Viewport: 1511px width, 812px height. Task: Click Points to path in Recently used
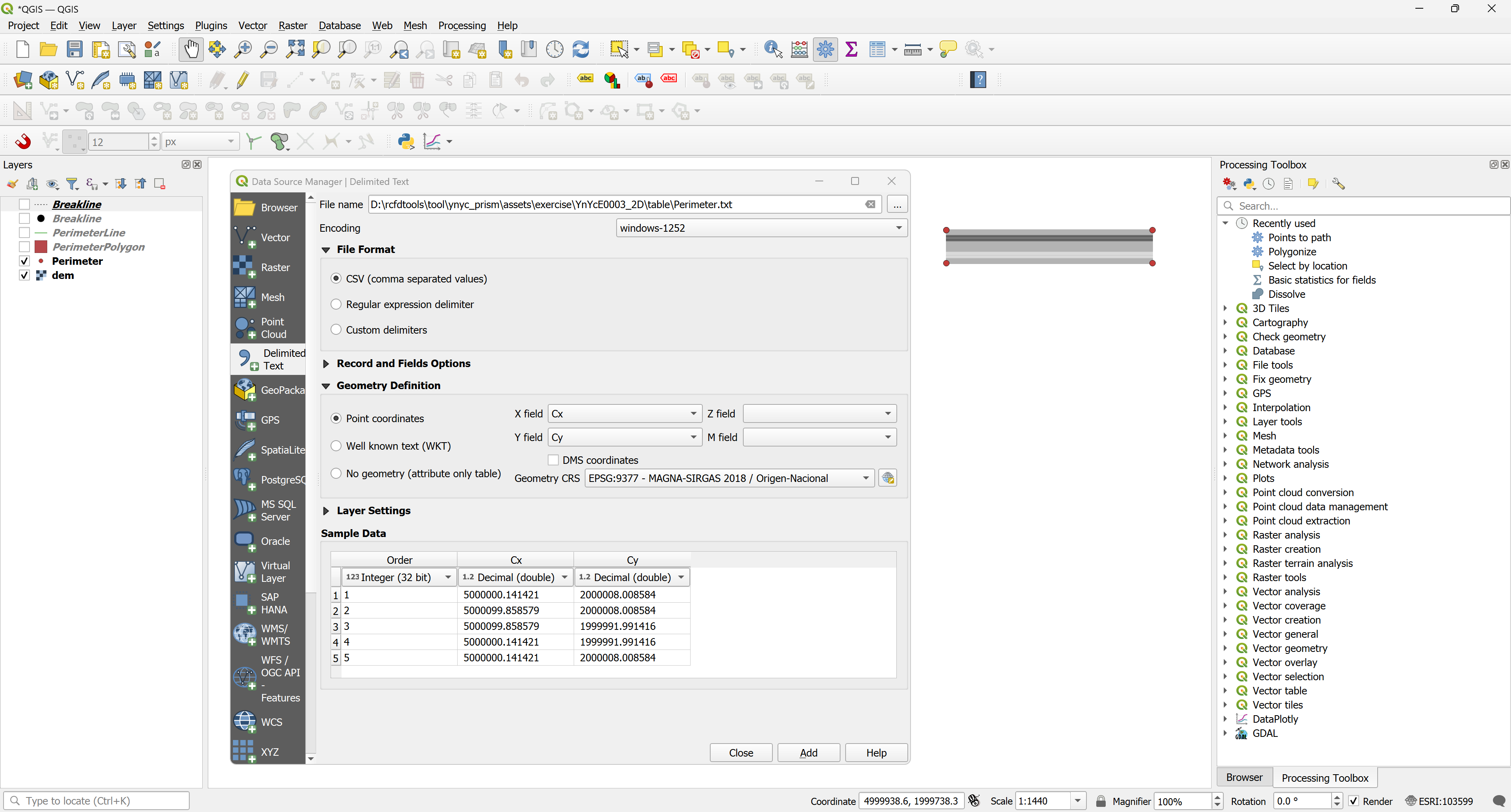point(1299,238)
